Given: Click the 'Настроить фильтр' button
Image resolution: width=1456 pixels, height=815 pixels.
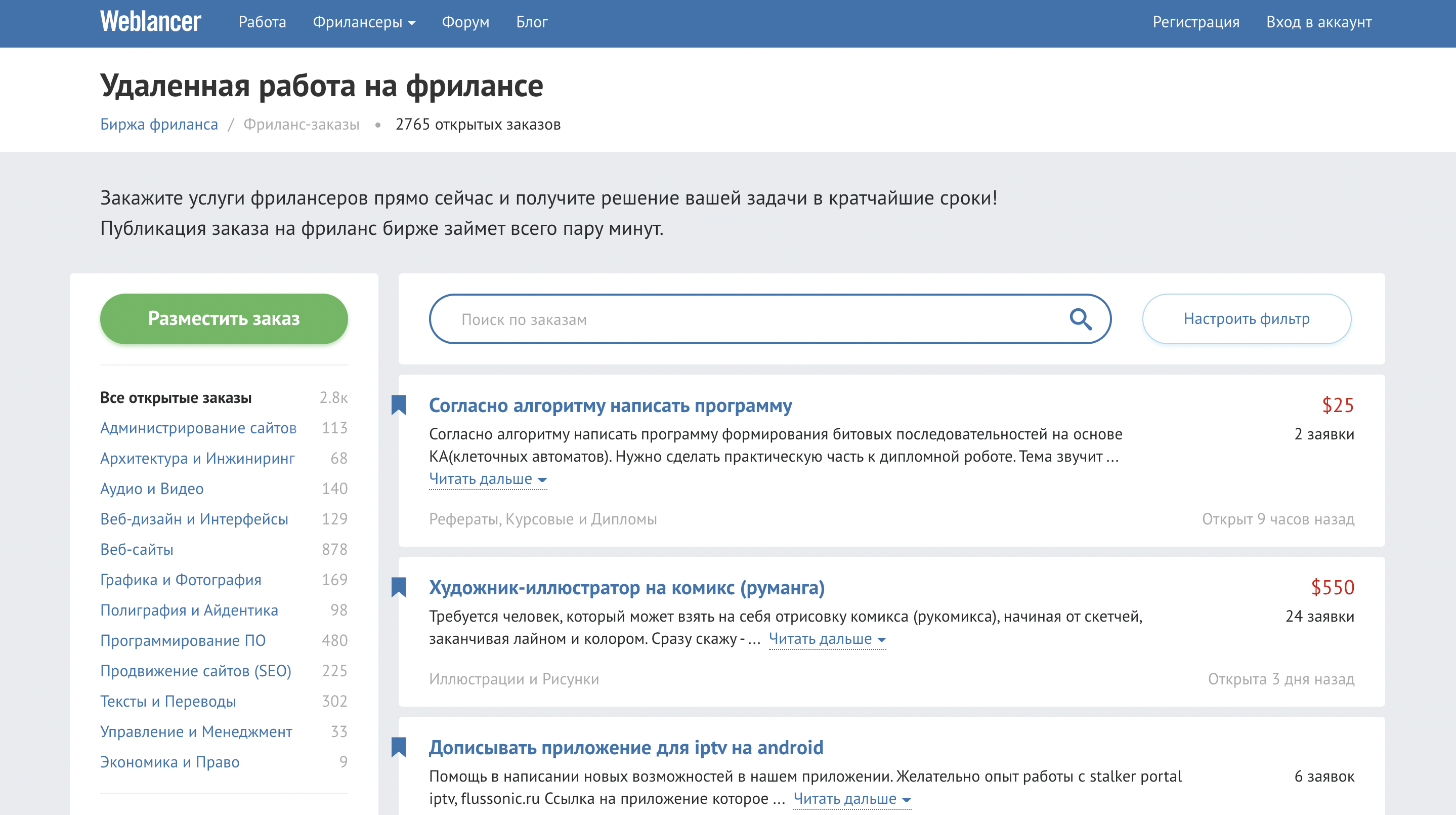Looking at the screenshot, I should pyautogui.click(x=1247, y=319).
